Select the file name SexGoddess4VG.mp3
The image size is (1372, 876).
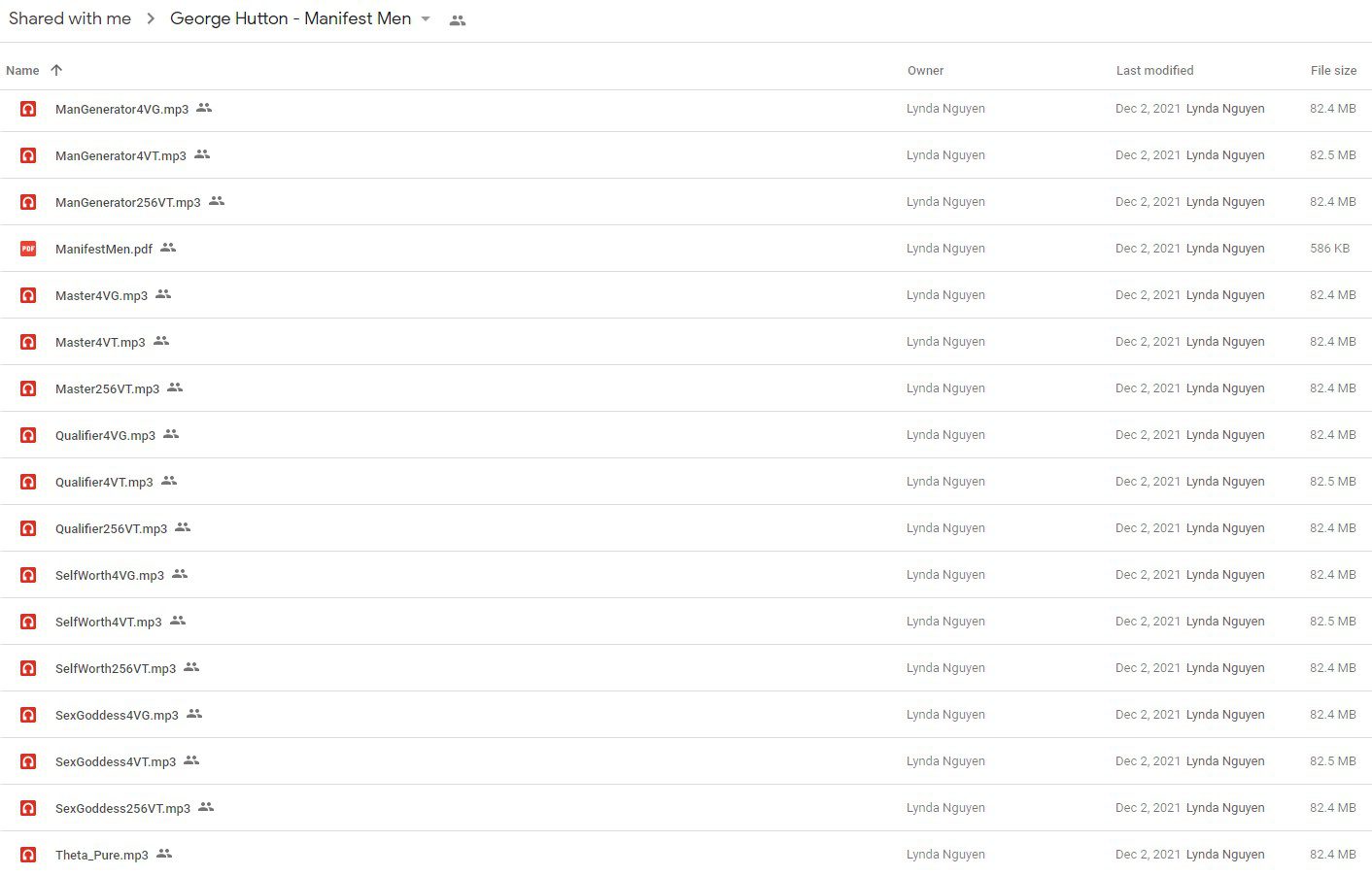117,715
